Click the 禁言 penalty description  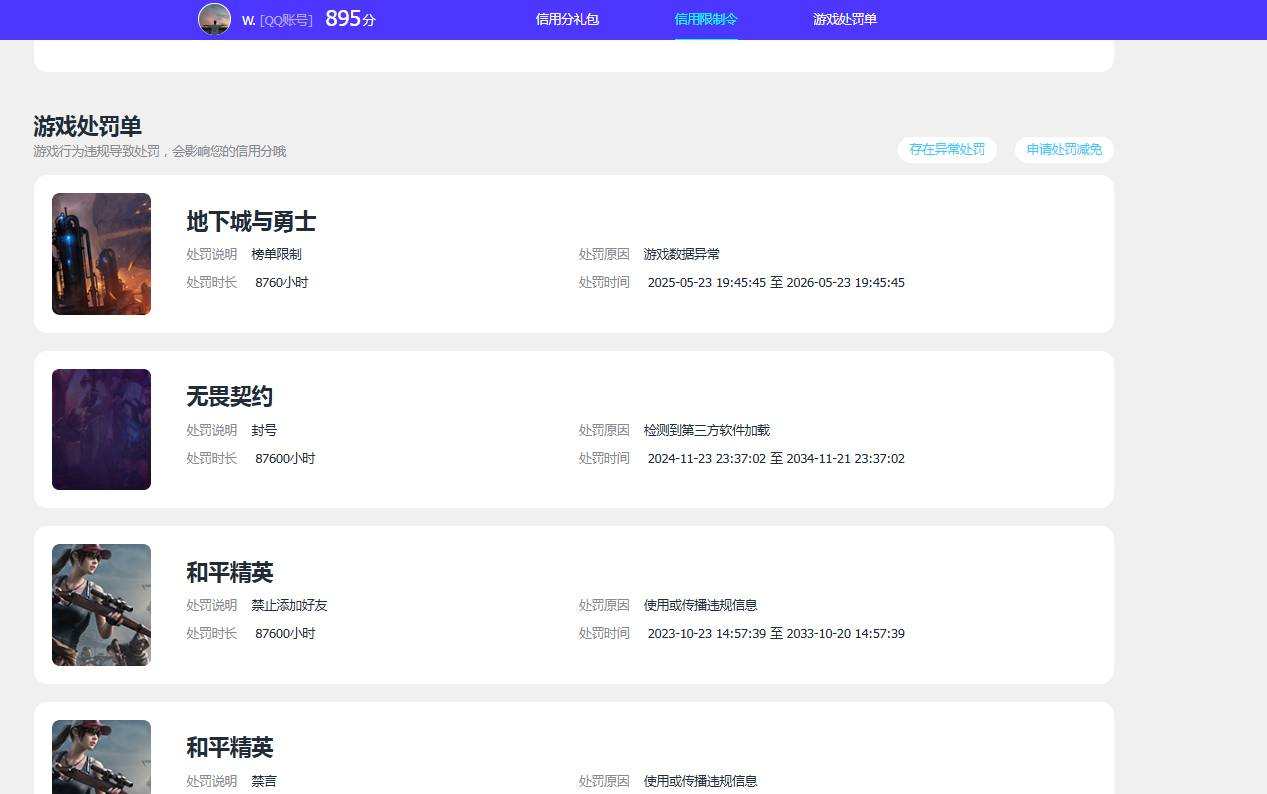[264, 781]
